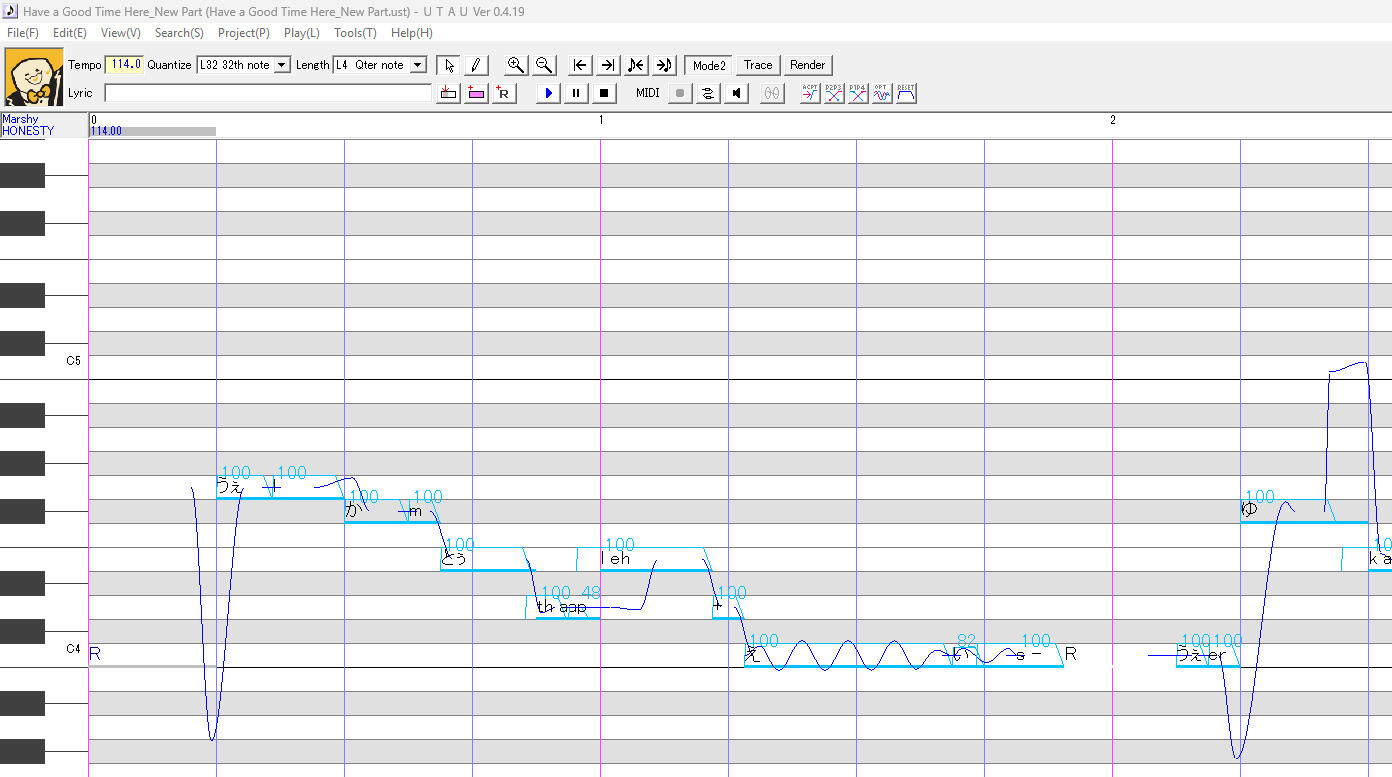This screenshot has width=1392, height=777.
Task: Stop playback with the square button
Action: 604,93
